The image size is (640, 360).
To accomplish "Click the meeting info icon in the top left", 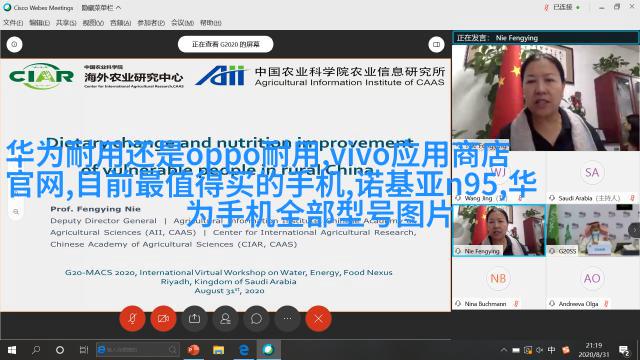I will [14, 44].
